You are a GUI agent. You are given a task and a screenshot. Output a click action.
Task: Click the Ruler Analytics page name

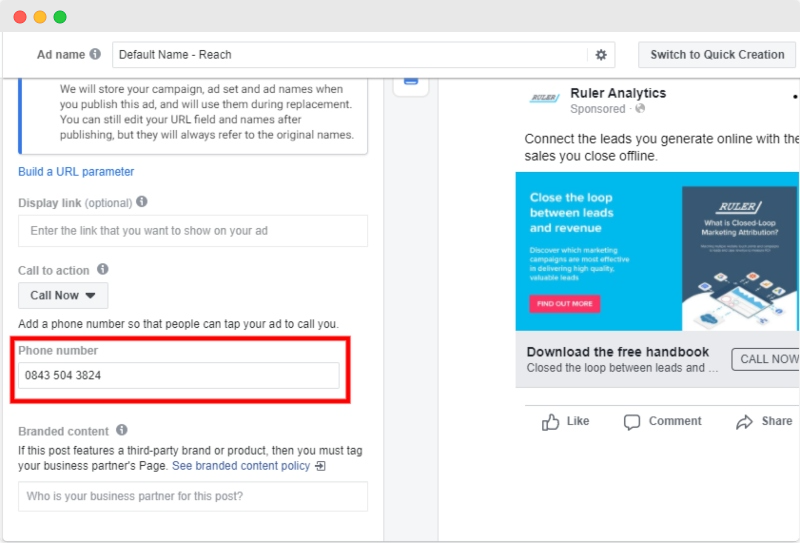click(x=618, y=93)
